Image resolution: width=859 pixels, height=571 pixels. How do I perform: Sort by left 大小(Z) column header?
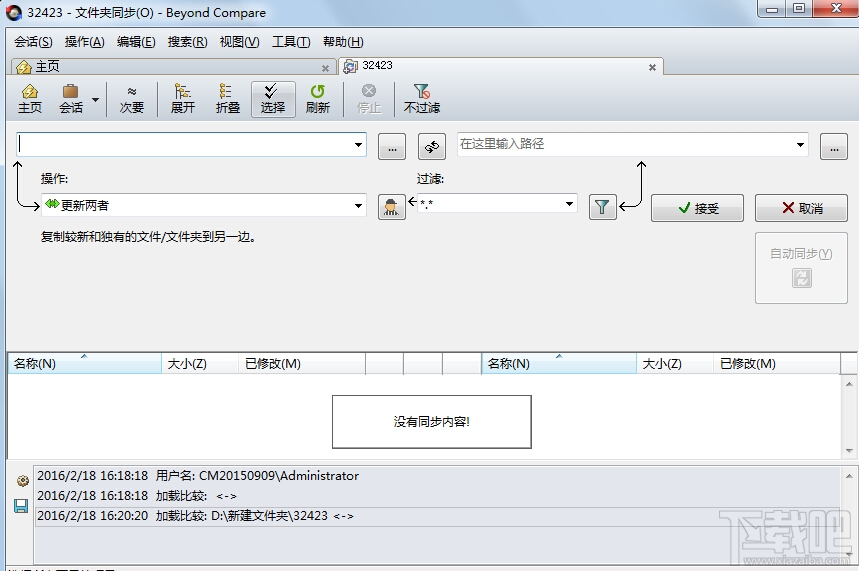coord(200,364)
